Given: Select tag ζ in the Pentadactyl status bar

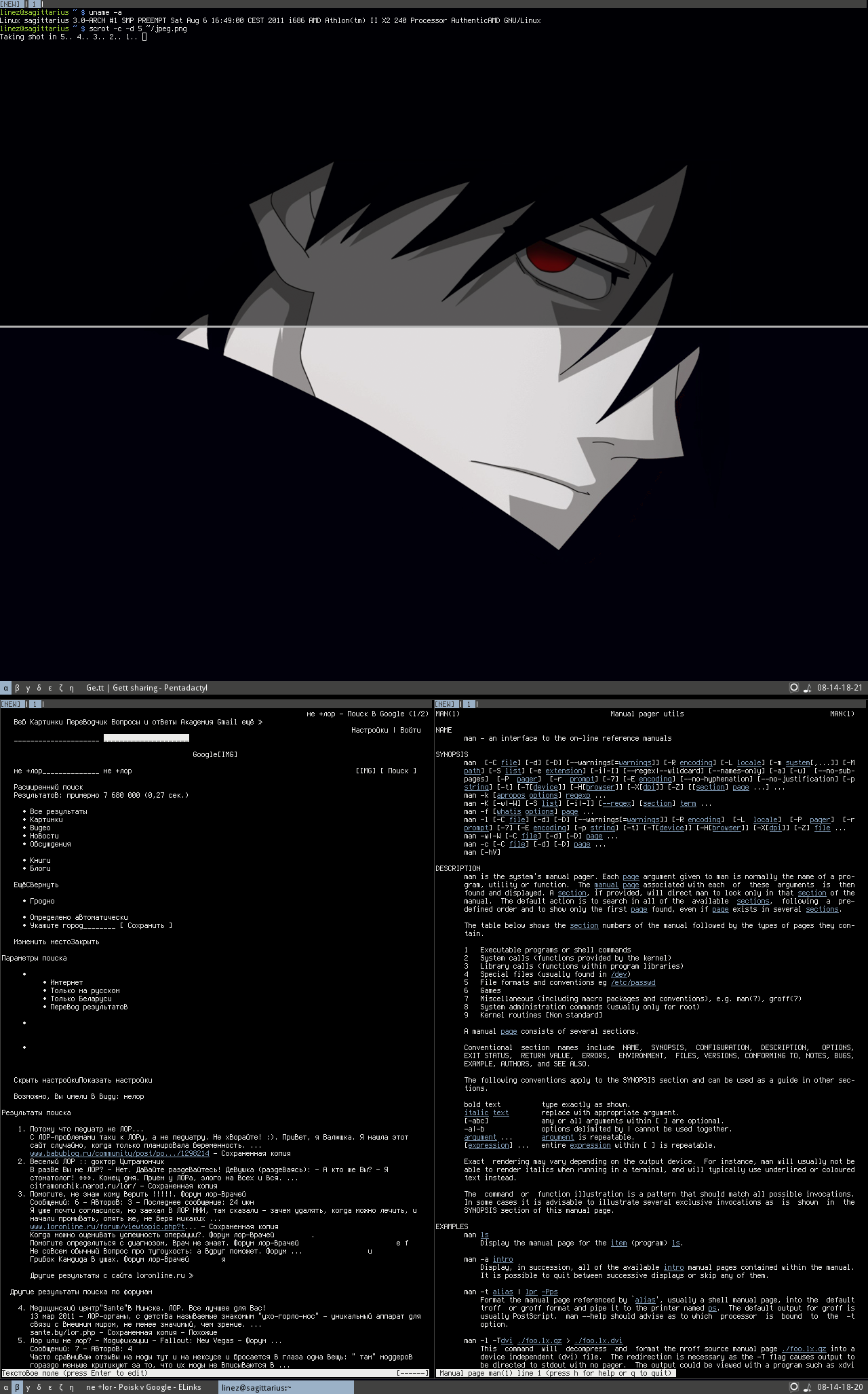Looking at the screenshot, I should coord(61,688).
